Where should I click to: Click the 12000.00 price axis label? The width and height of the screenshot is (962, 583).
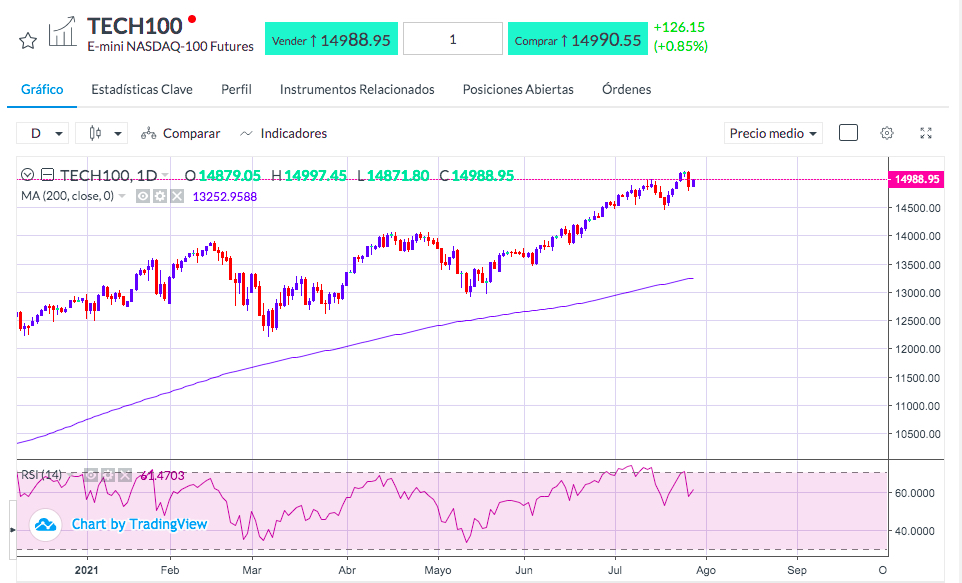pos(918,349)
